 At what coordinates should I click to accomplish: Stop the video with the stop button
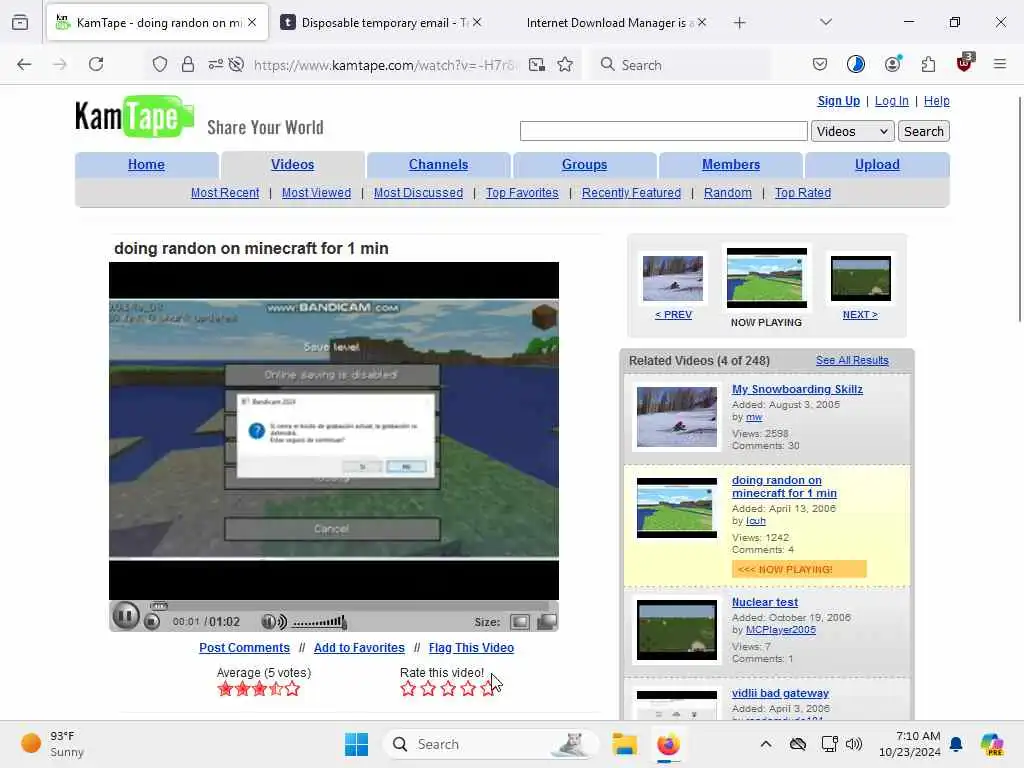click(x=152, y=622)
